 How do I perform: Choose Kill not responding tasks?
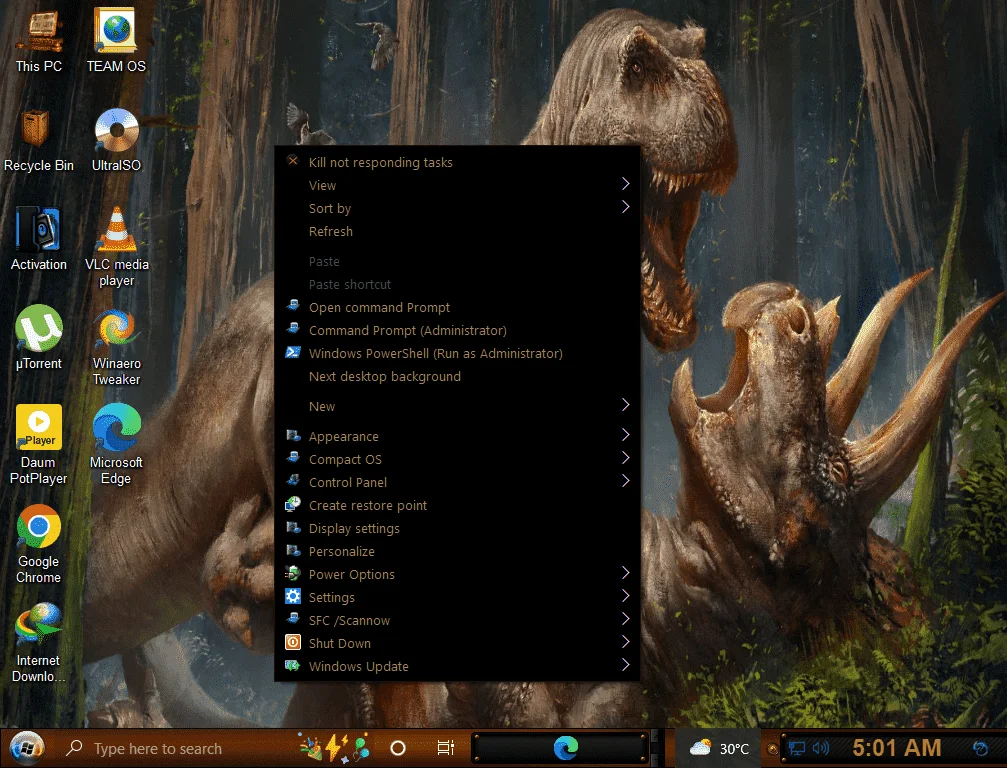pos(457,162)
